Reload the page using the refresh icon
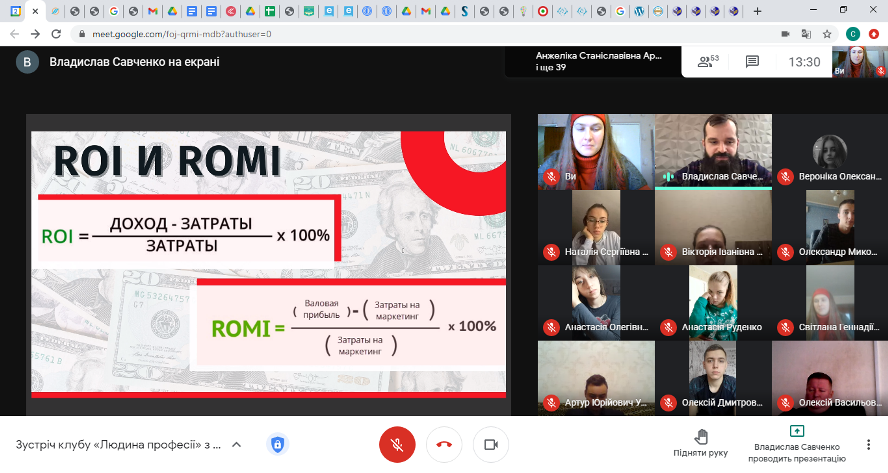 pos(59,33)
